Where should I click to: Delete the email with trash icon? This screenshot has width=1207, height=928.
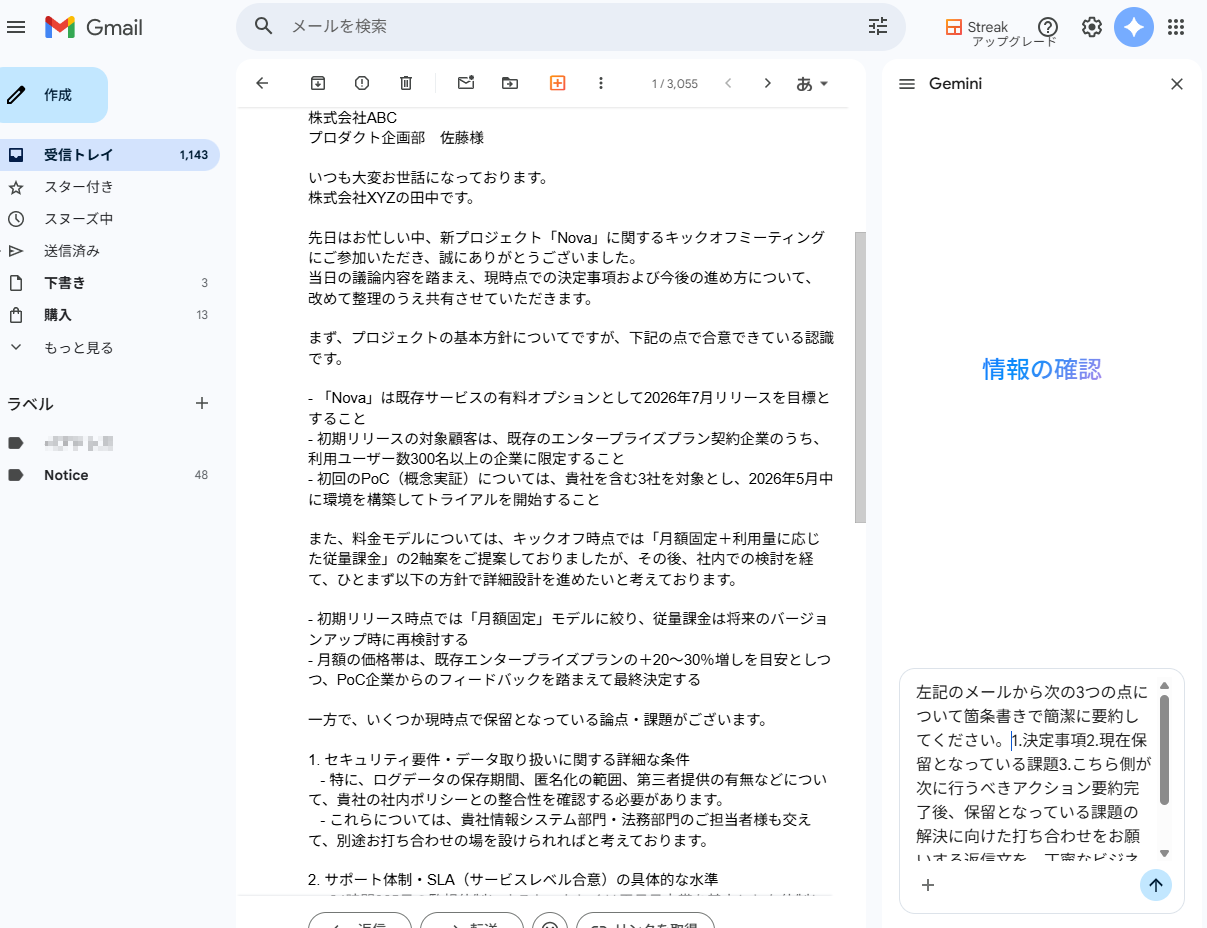click(406, 83)
